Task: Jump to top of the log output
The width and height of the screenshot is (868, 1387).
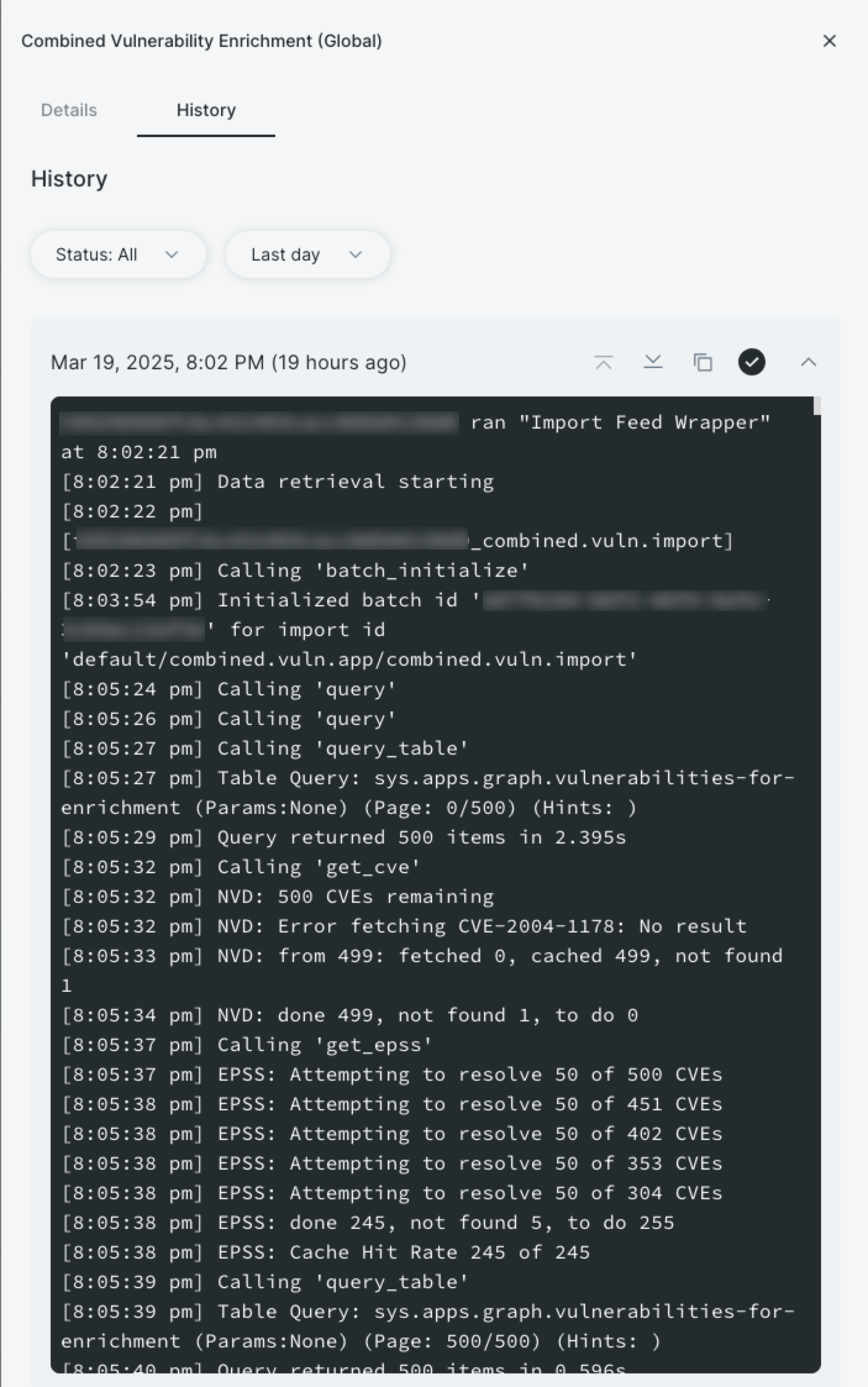Action: [x=604, y=362]
